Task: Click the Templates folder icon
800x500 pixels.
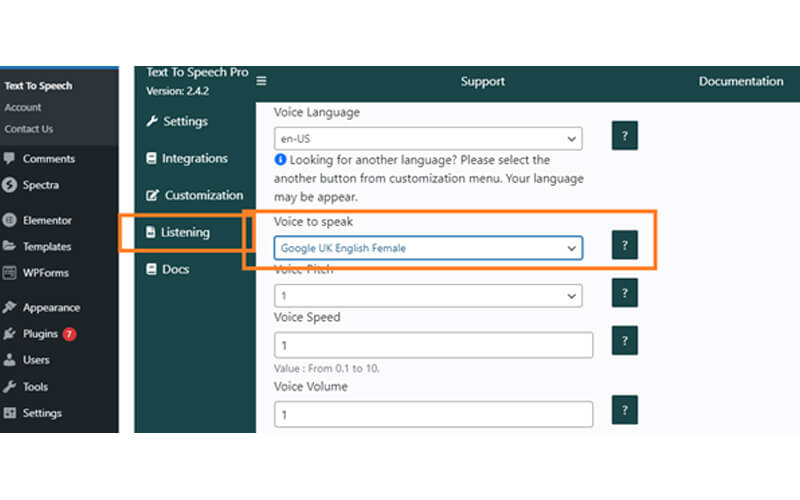Action: [9, 246]
